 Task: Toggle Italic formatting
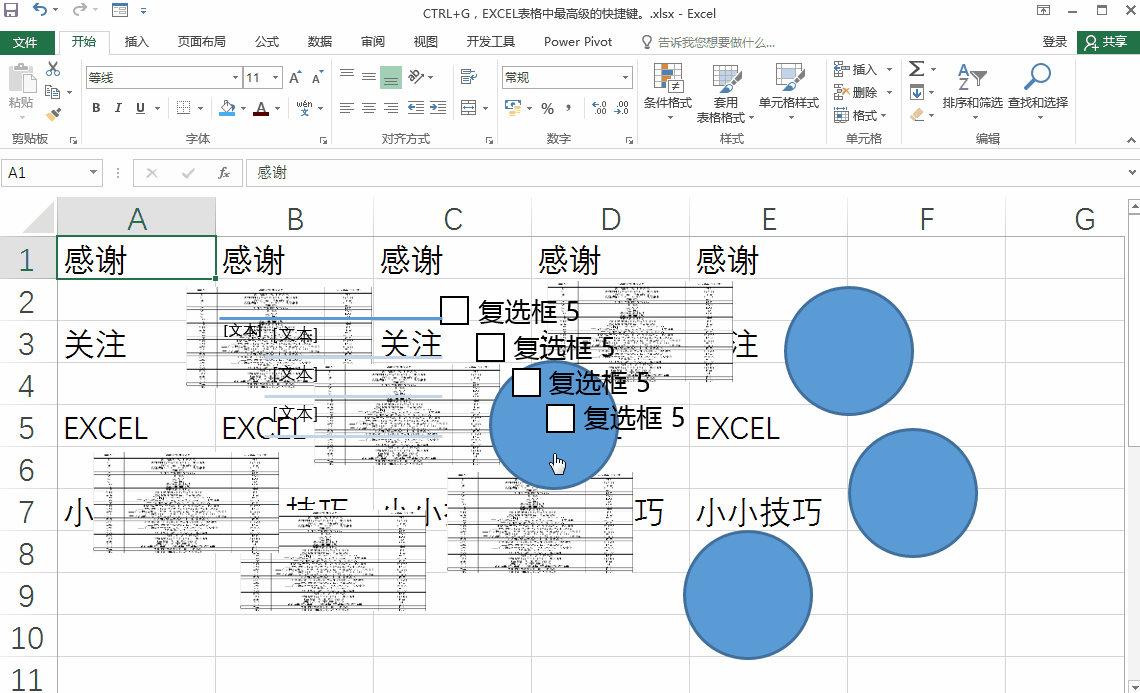(118, 108)
